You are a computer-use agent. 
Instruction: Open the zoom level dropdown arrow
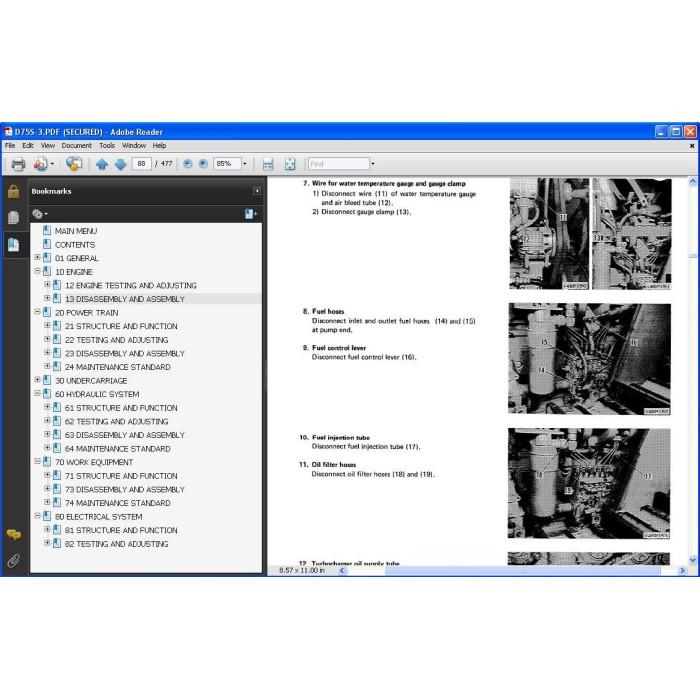[x=245, y=164]
